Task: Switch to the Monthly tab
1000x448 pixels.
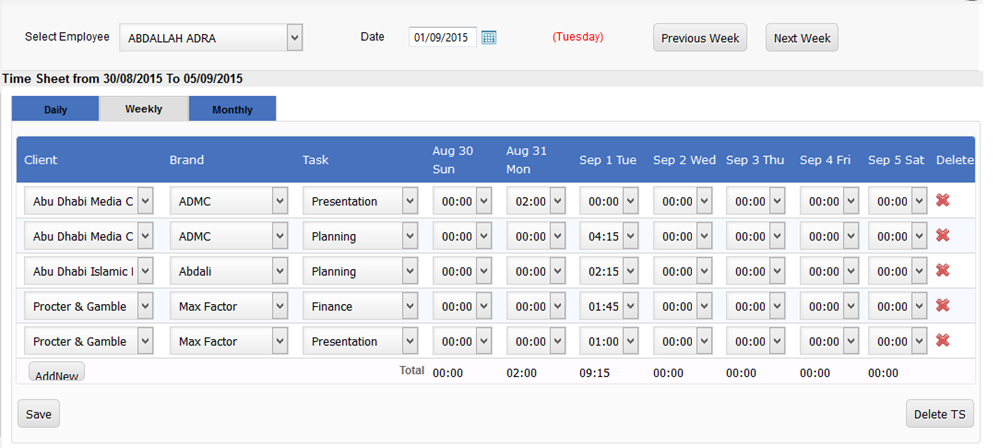Action: pyautogui.click(x=232, y=109)
